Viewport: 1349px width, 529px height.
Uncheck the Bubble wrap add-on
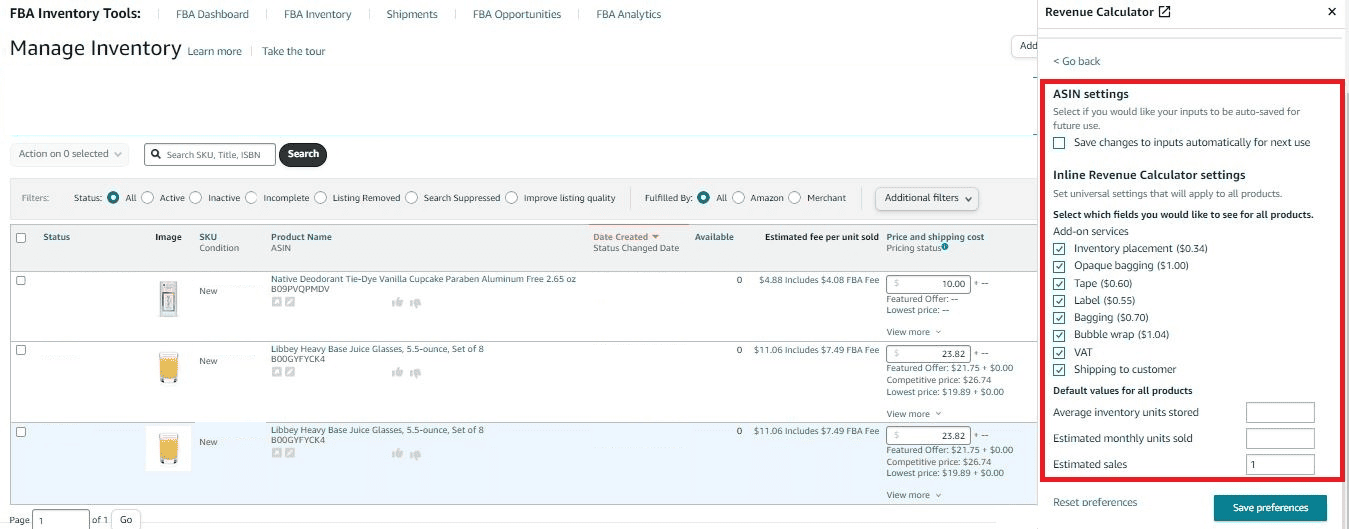[x=1059, y=335]
